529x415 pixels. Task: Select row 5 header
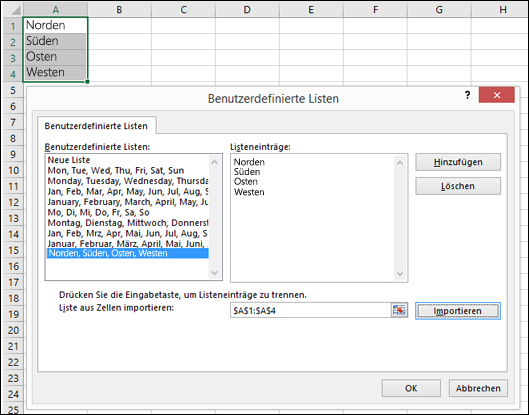13,90
